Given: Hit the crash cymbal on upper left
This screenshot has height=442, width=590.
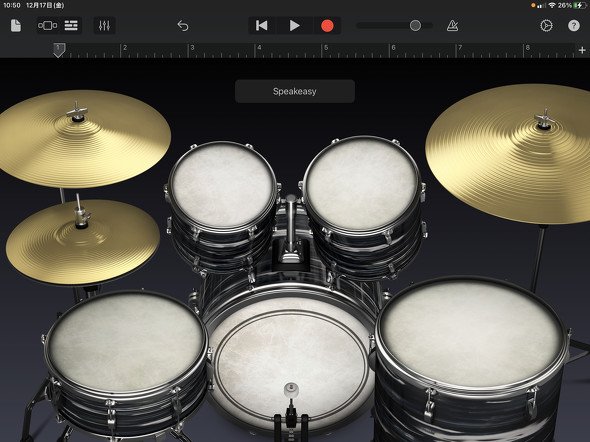Looking at the screenshot, I should pos(81,139).
